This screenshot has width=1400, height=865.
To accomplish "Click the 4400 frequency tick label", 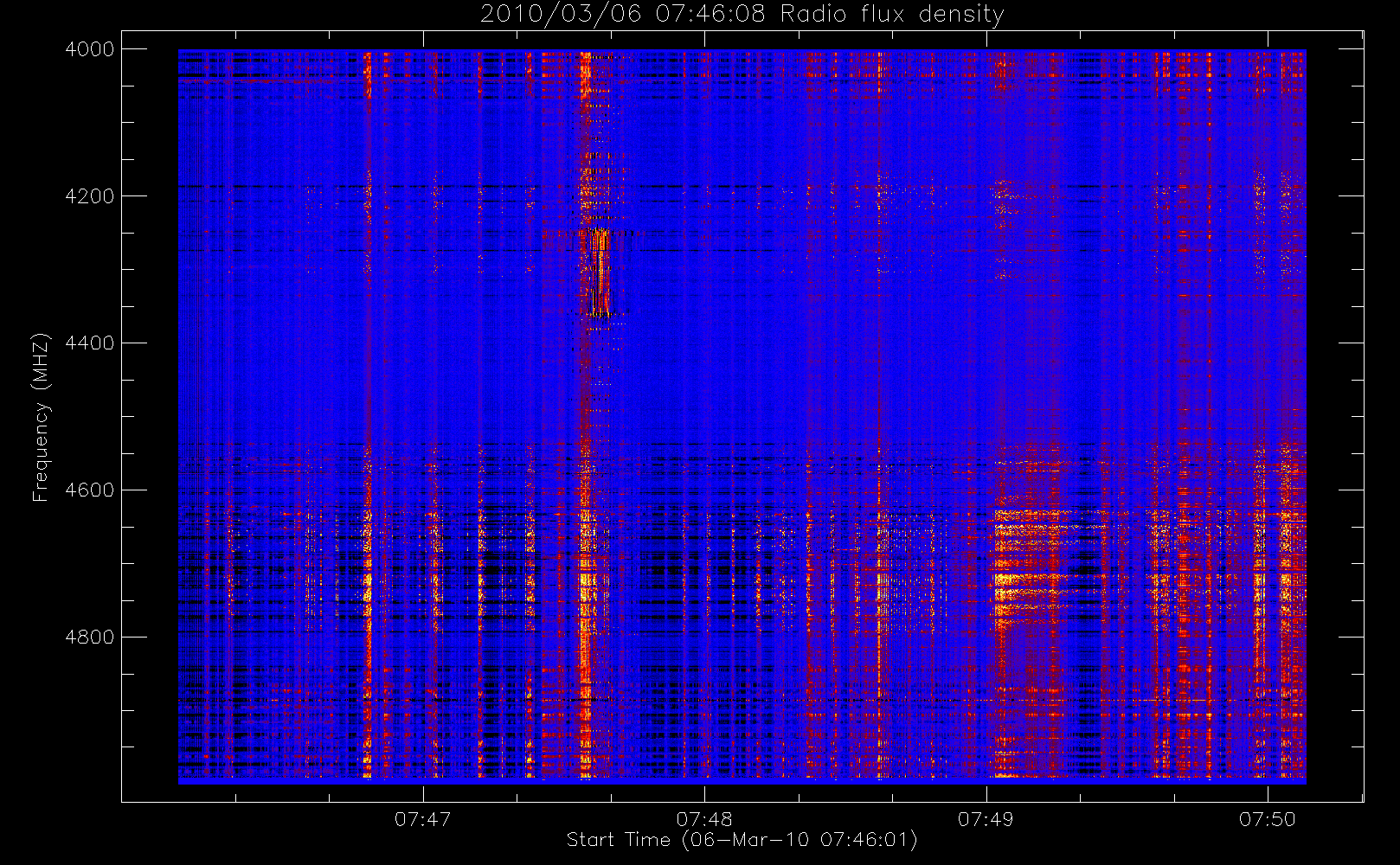I will 90,343.
